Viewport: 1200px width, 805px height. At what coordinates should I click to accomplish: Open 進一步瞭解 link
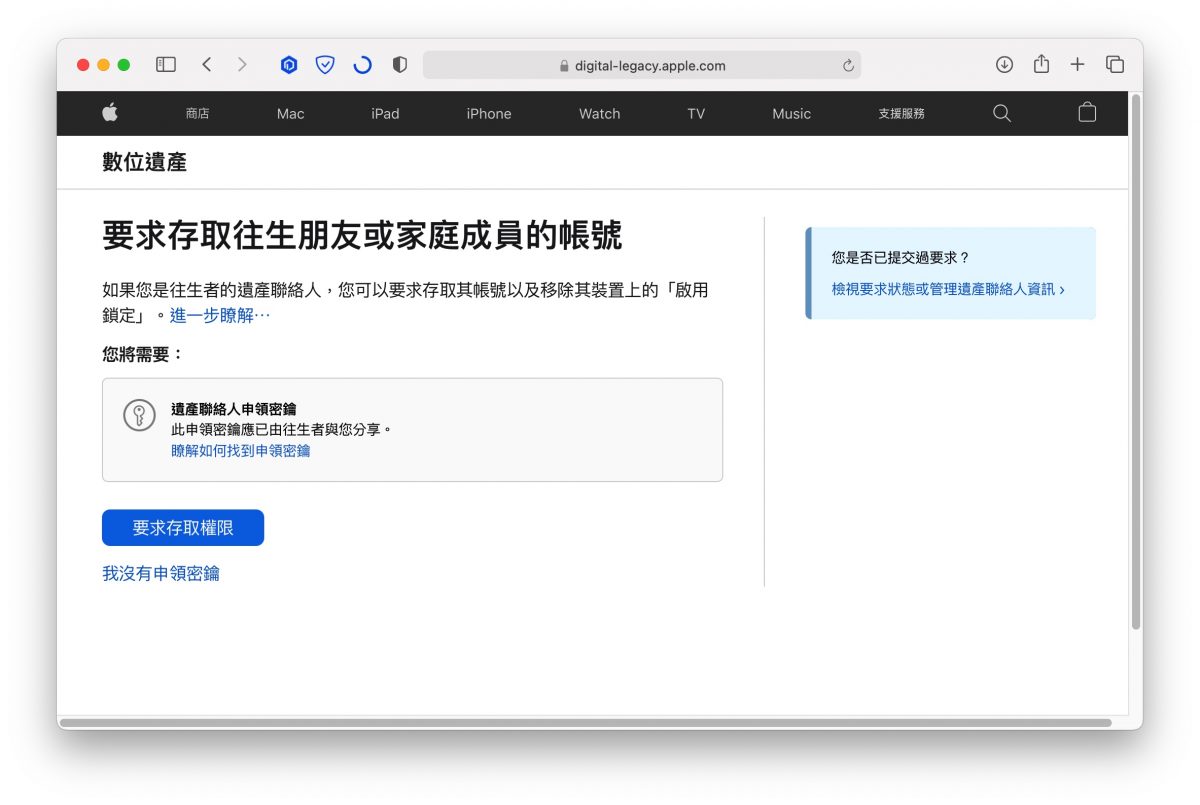click(220, 316)
